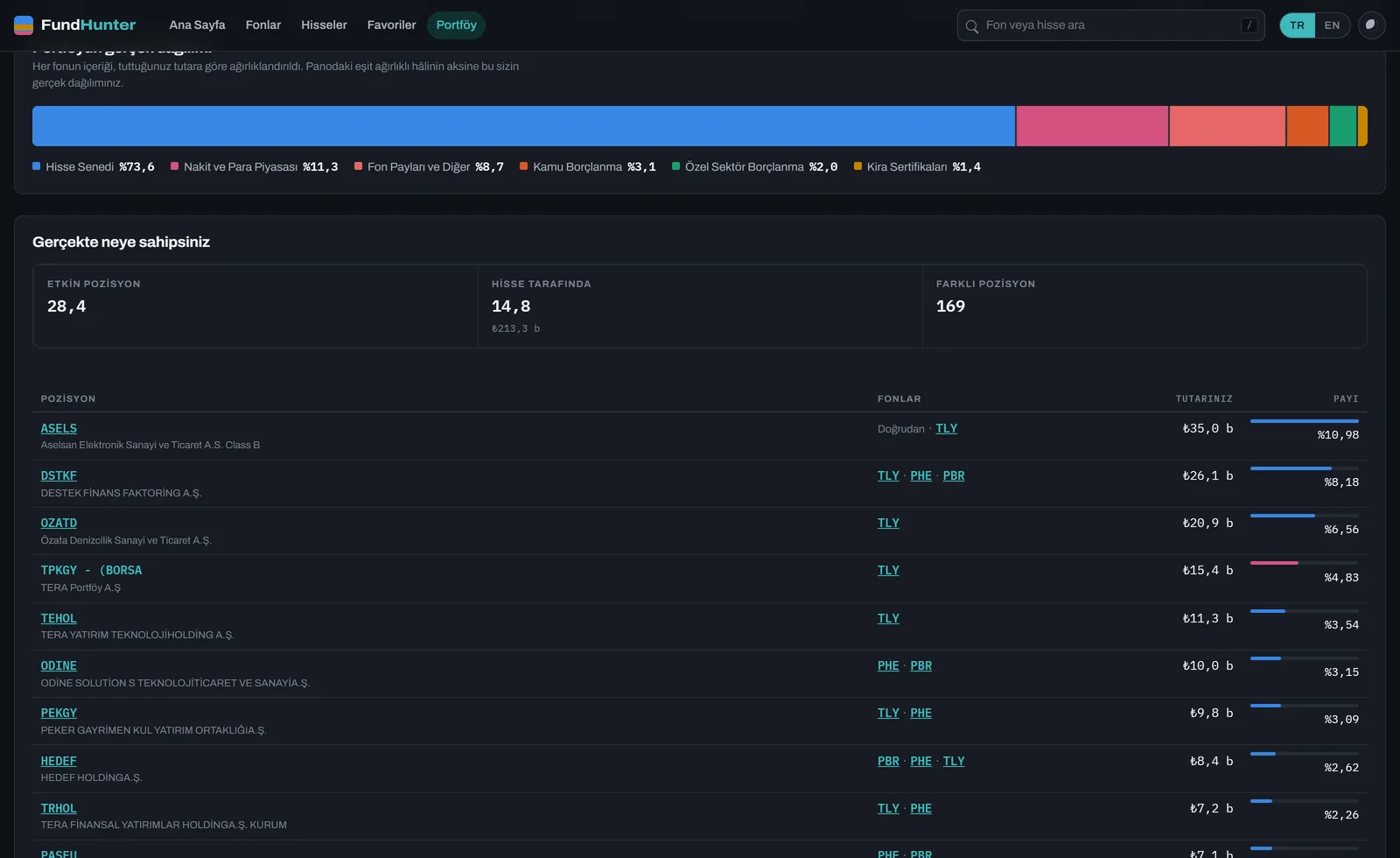Click the magnifier icon in the search box
Screen dimensions: 1400x858
tap(972, 26)
